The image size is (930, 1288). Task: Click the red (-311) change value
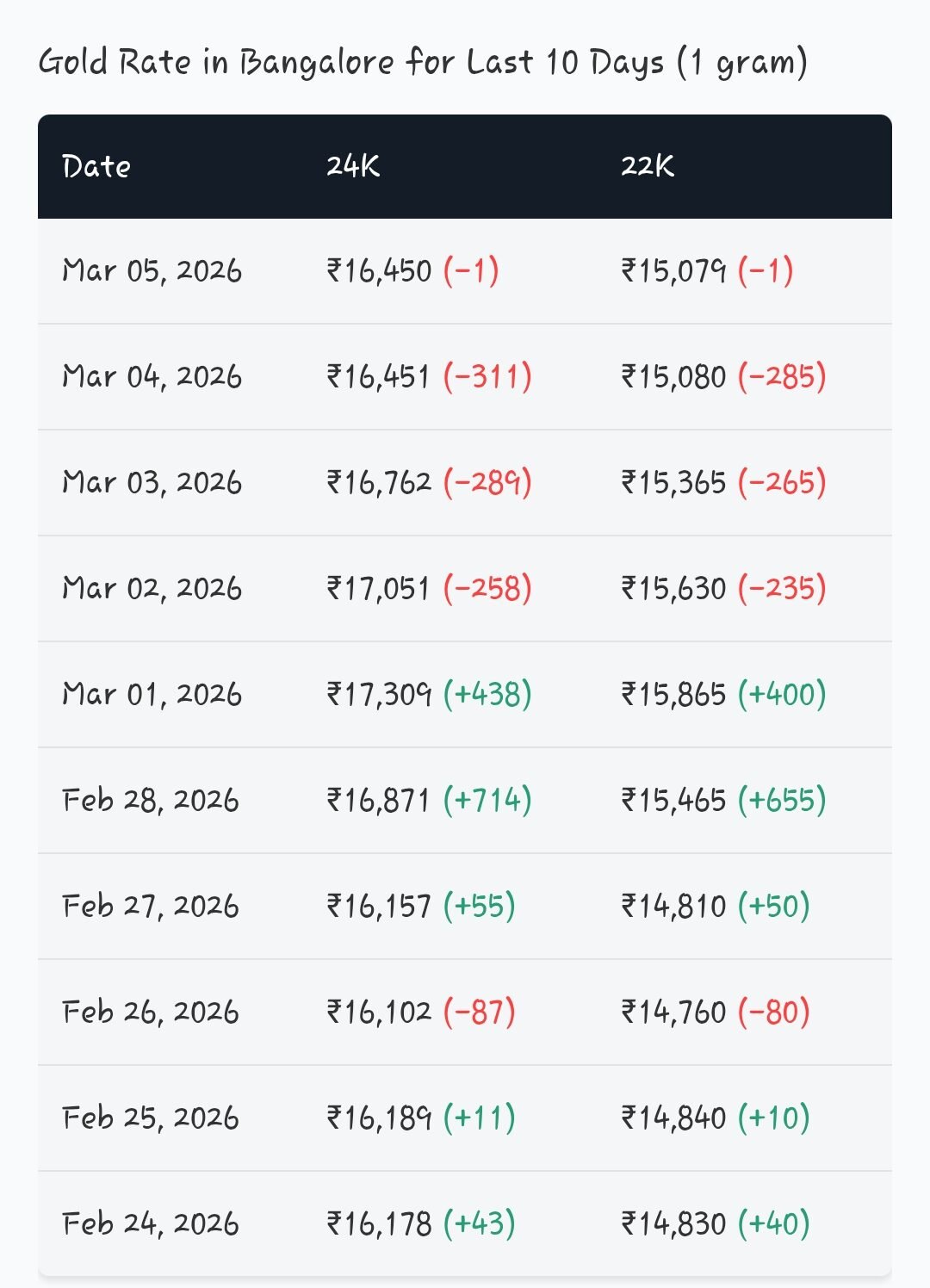click(x=487, y=377)
